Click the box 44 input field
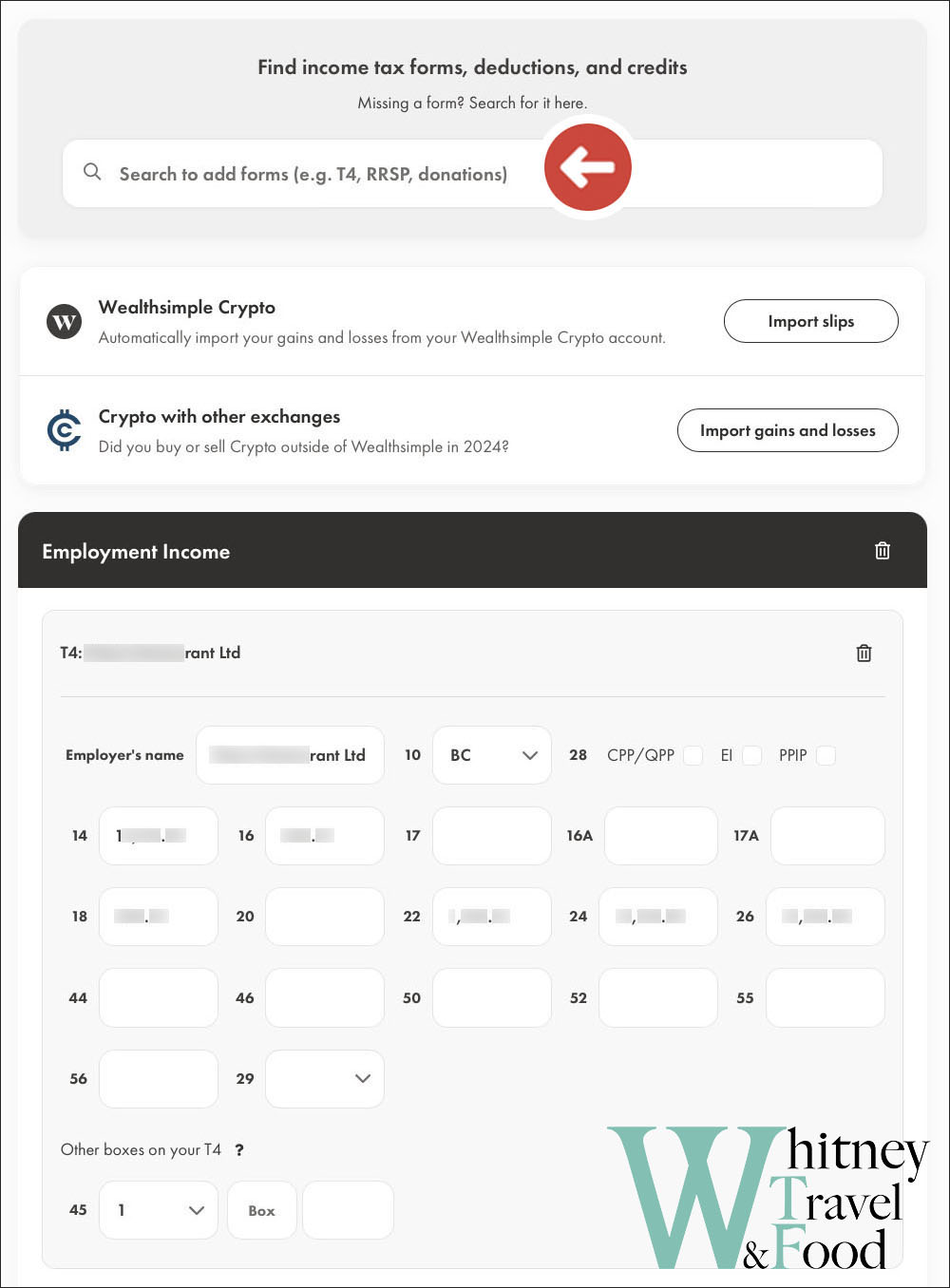 [x=158, y=997]
